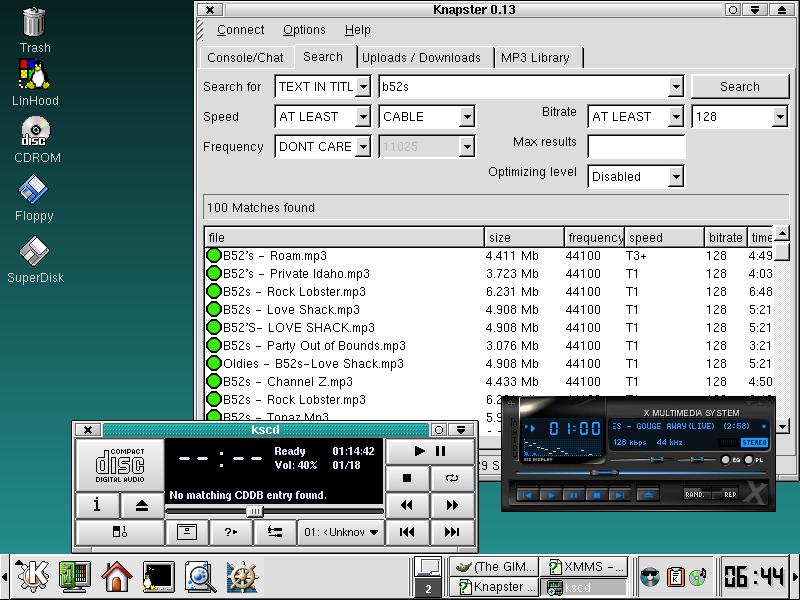Click the Max results input field
This screenshot has width=800, height=600.
pos(636,147)
